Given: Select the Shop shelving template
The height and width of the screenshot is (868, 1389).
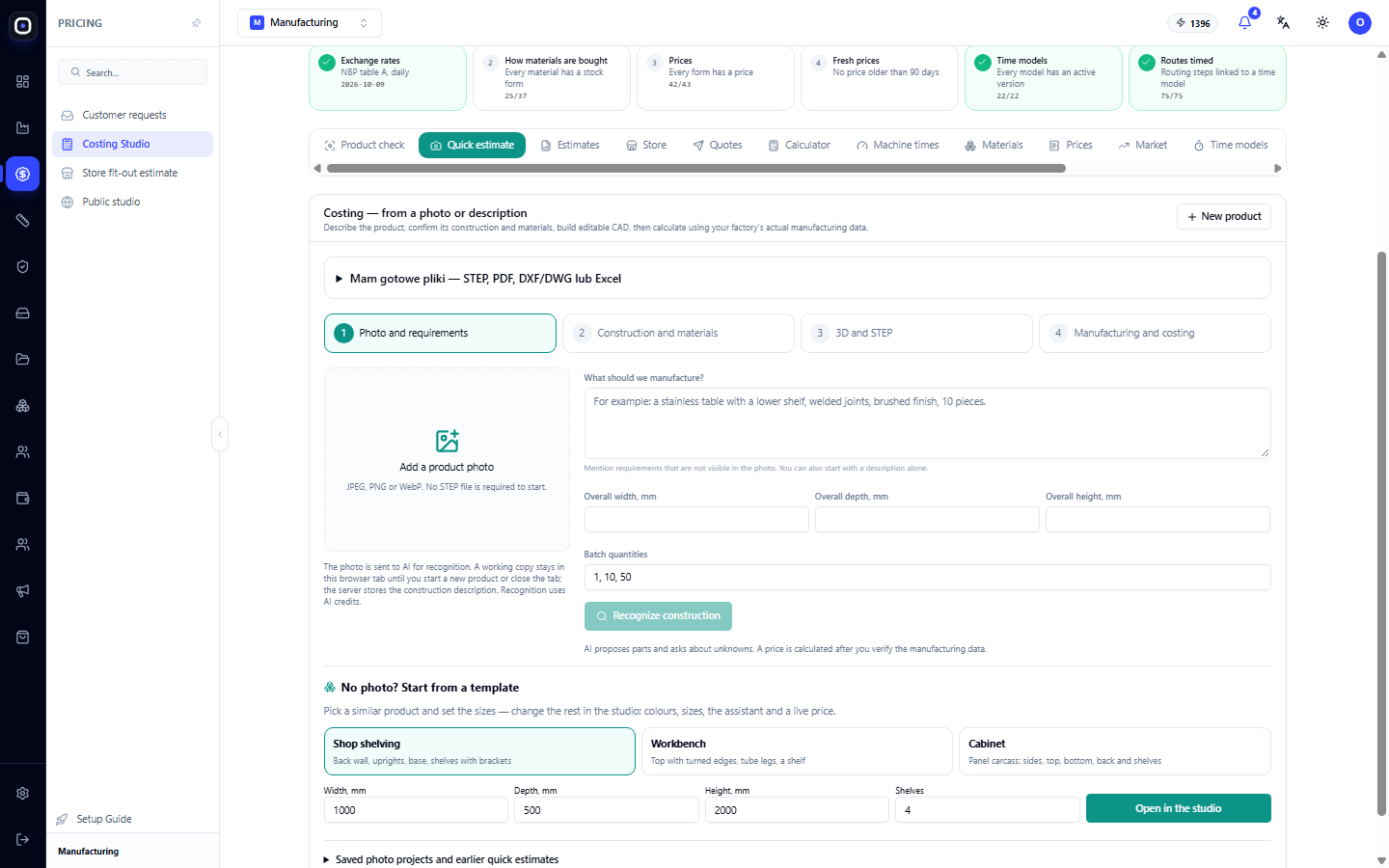Looking at the screenshot, I should click(479, 751).
